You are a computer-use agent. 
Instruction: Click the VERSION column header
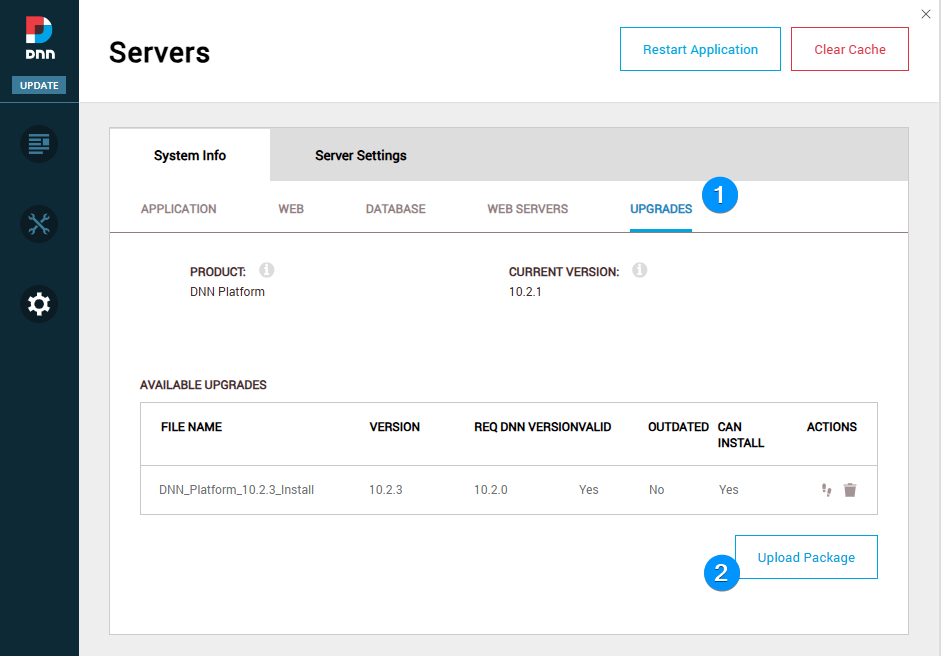click(394, 427)
